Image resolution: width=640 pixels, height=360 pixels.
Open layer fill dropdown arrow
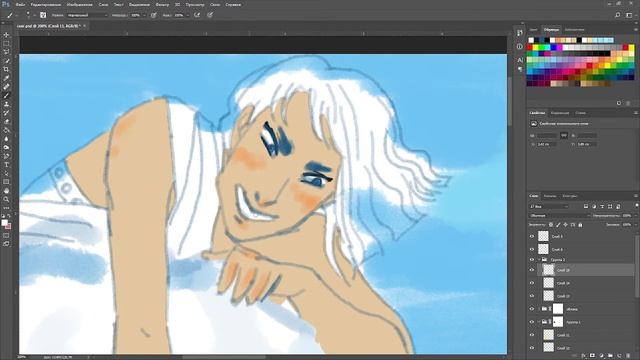click(636, 225)
